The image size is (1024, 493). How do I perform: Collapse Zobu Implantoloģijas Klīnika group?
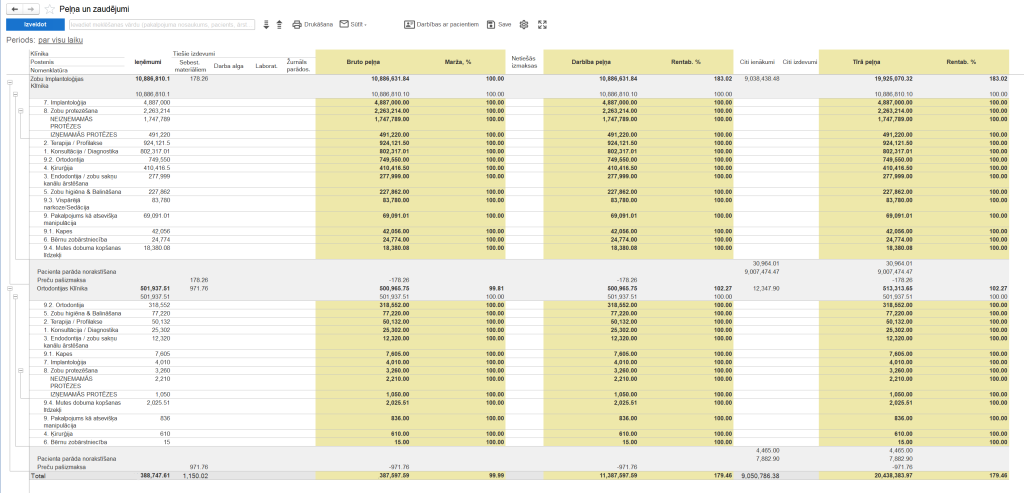tap(10, 82)
